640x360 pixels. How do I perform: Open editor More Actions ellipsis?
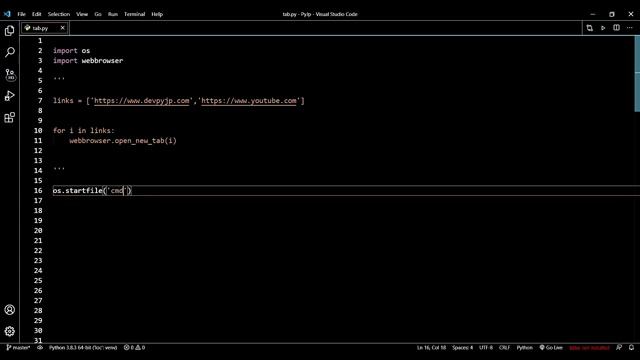[x=630, y=28]
